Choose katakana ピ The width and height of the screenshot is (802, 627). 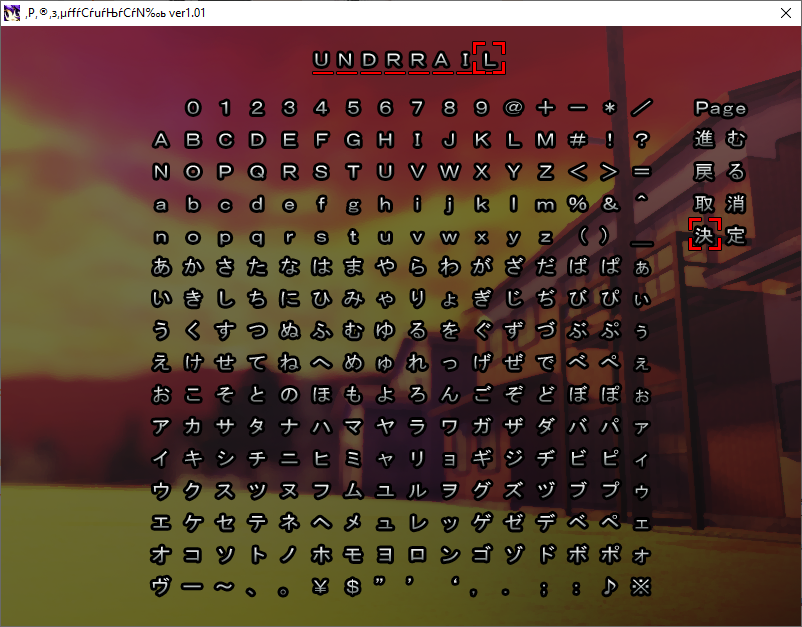point(610,459)
